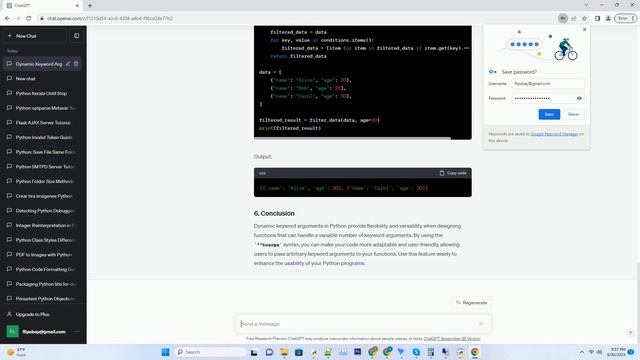Close the Save password popup
Viewport: 640px width, 360px height.
pyautogui.click(x=584, y=29)
